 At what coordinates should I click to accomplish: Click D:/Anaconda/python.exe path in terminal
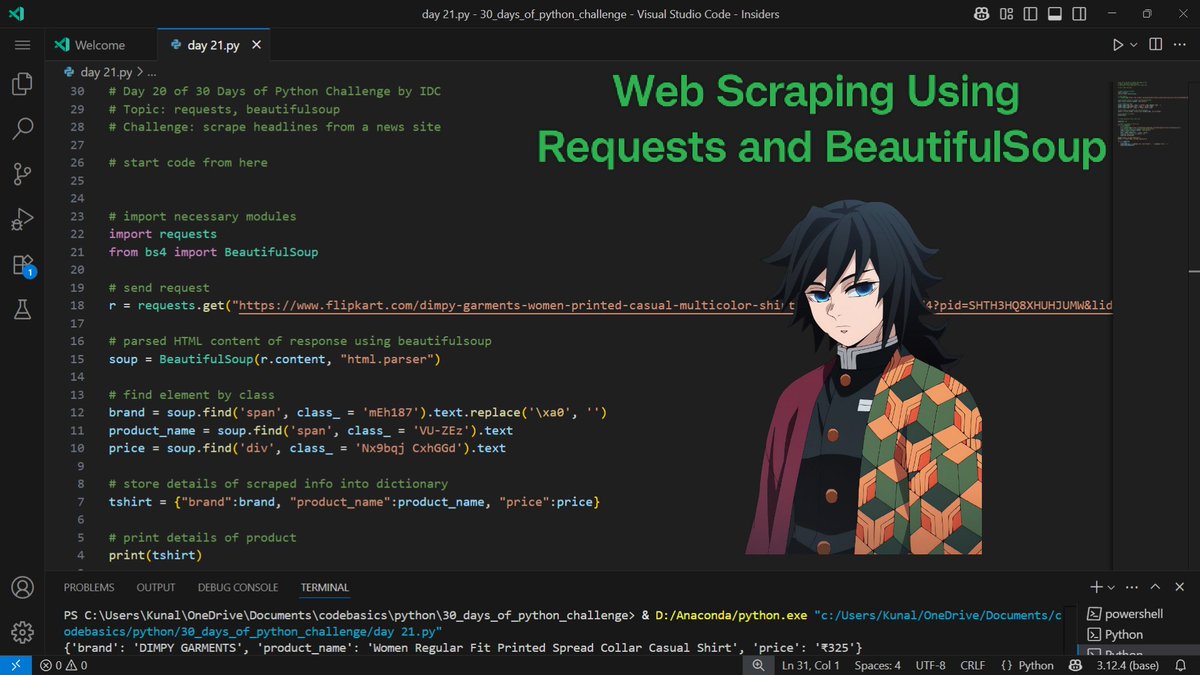[730, 614]
